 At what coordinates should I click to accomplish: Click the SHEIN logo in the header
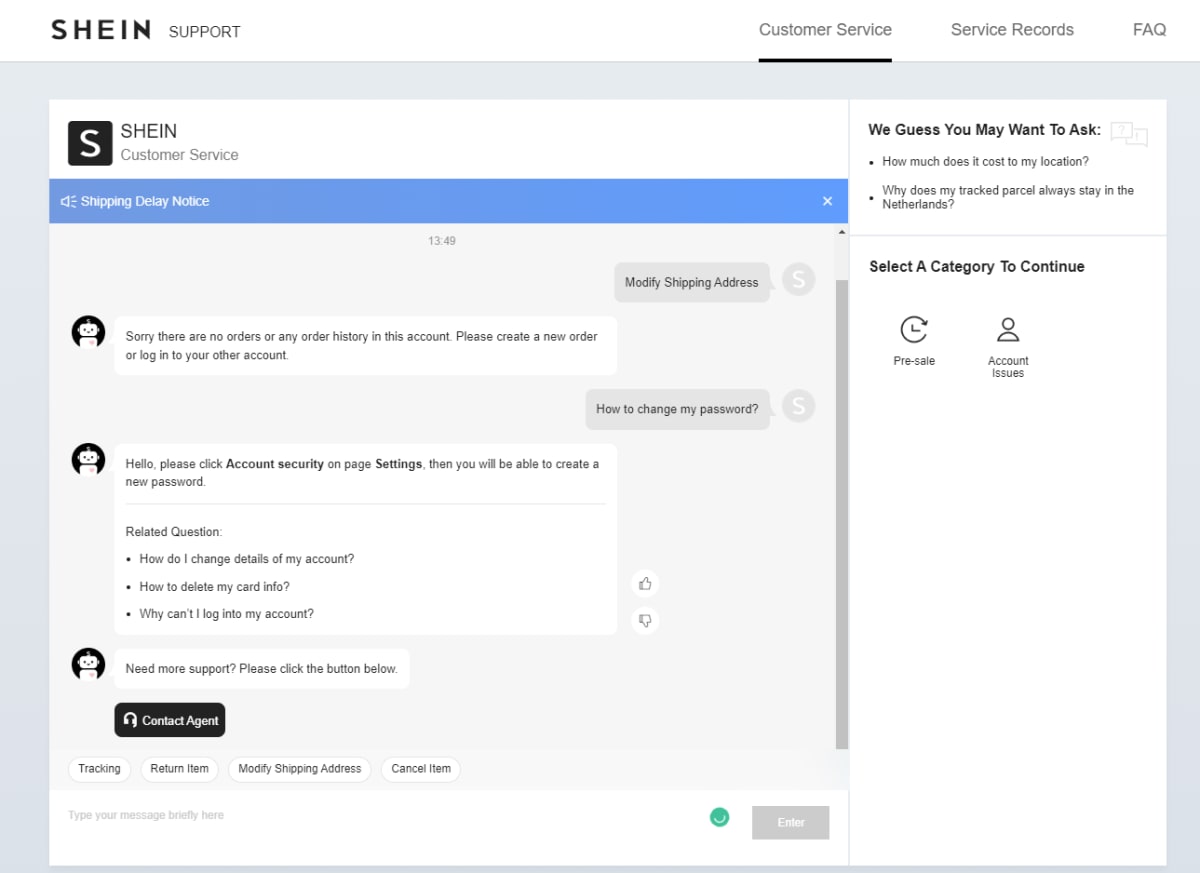click(101, 30)
